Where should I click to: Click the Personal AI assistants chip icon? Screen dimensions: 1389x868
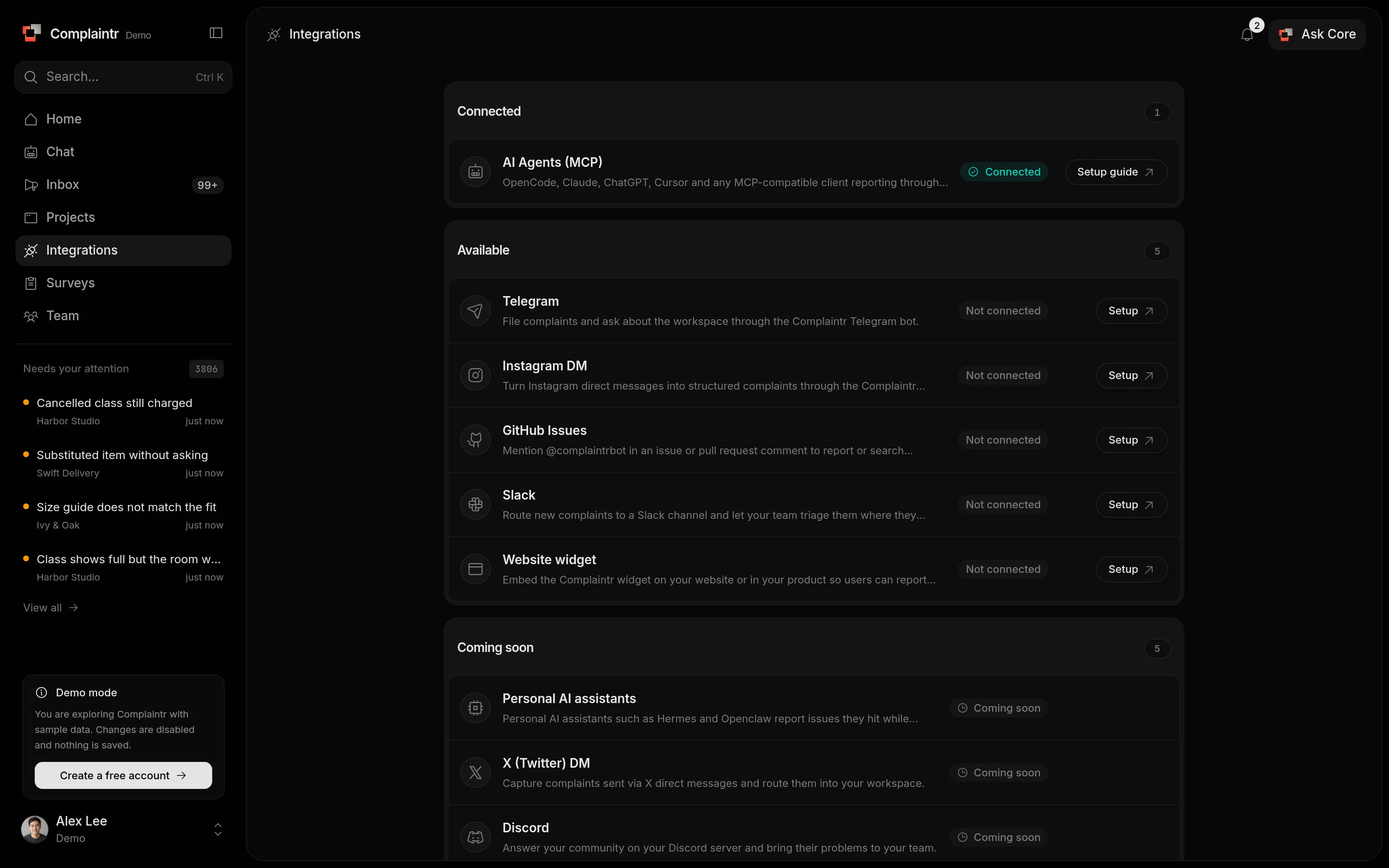click(475, 708)
